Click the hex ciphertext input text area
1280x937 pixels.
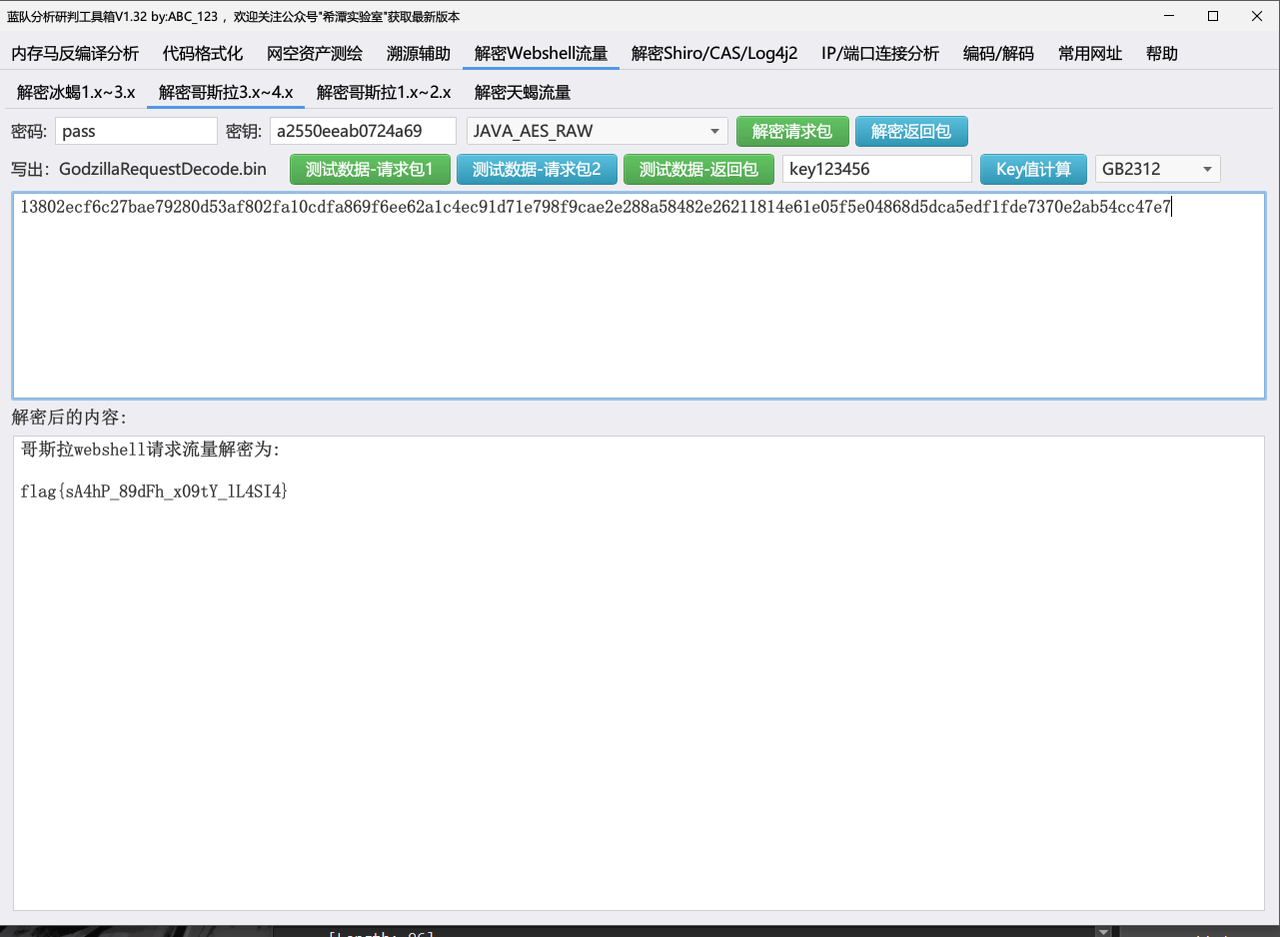(x=639, y=294)
